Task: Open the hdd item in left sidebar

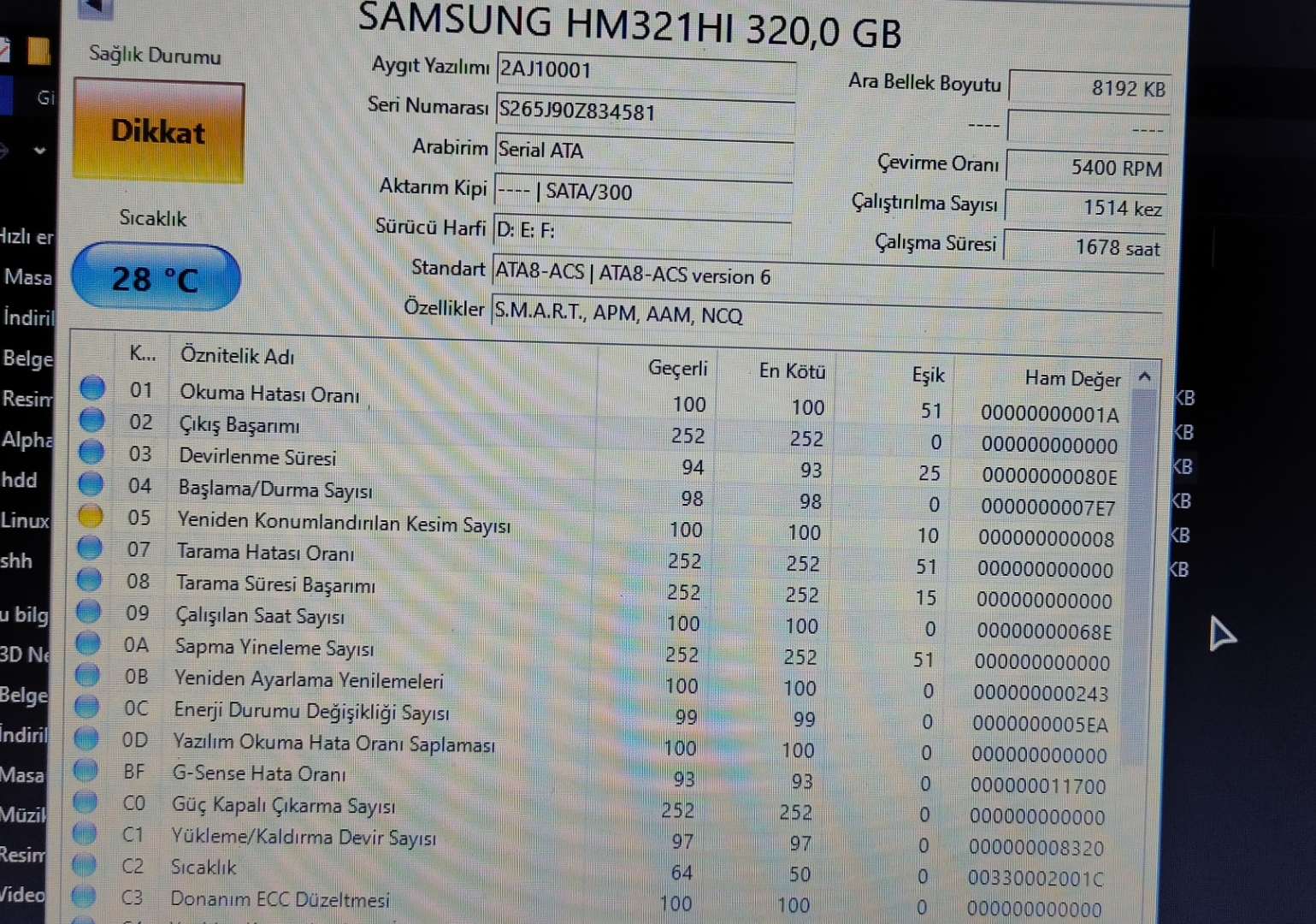Action: pyautogui.click(x=19, y=480)
